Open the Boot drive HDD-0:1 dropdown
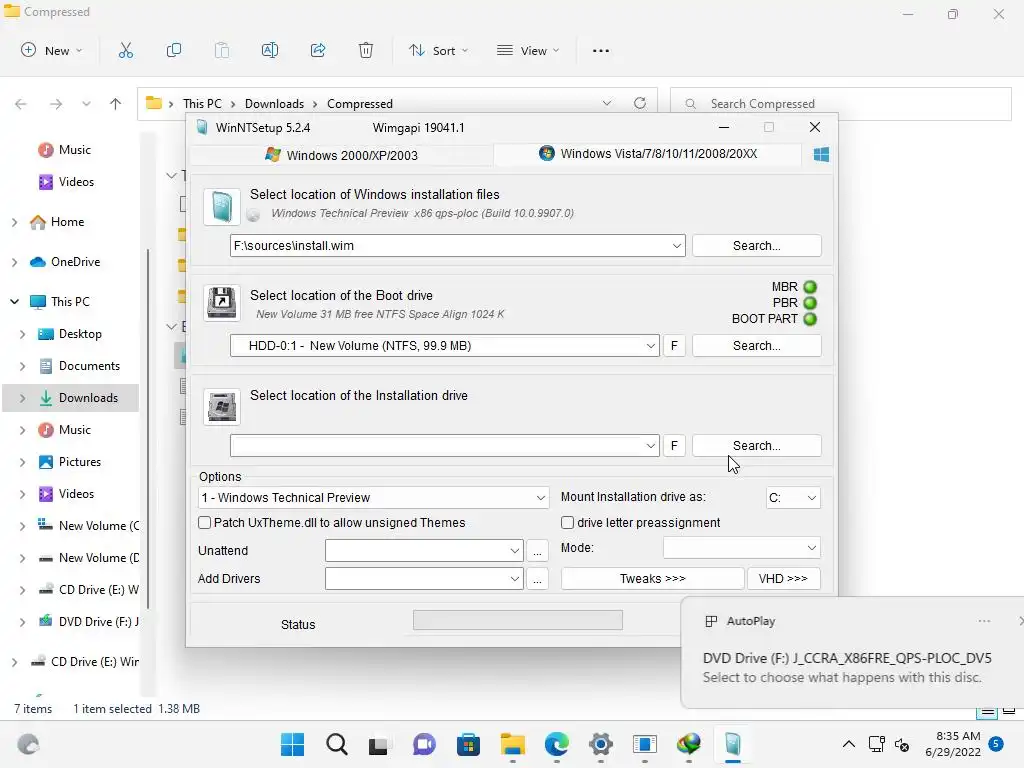The width and height of the screenshot is (1024, 768). pyautogui.click(x=650, y=345)
